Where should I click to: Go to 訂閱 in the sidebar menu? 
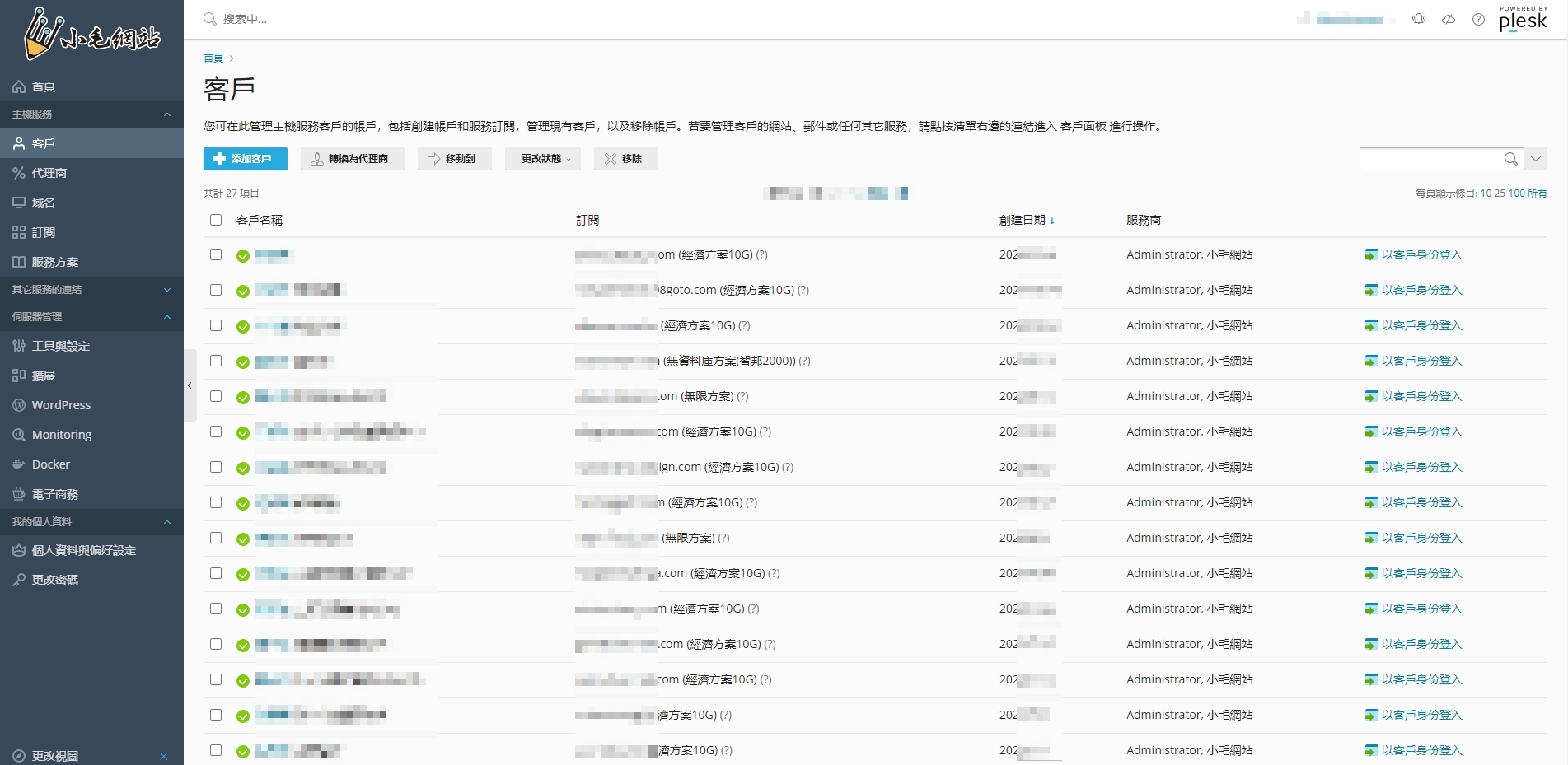pyautogui.click(x=44, y=232)
